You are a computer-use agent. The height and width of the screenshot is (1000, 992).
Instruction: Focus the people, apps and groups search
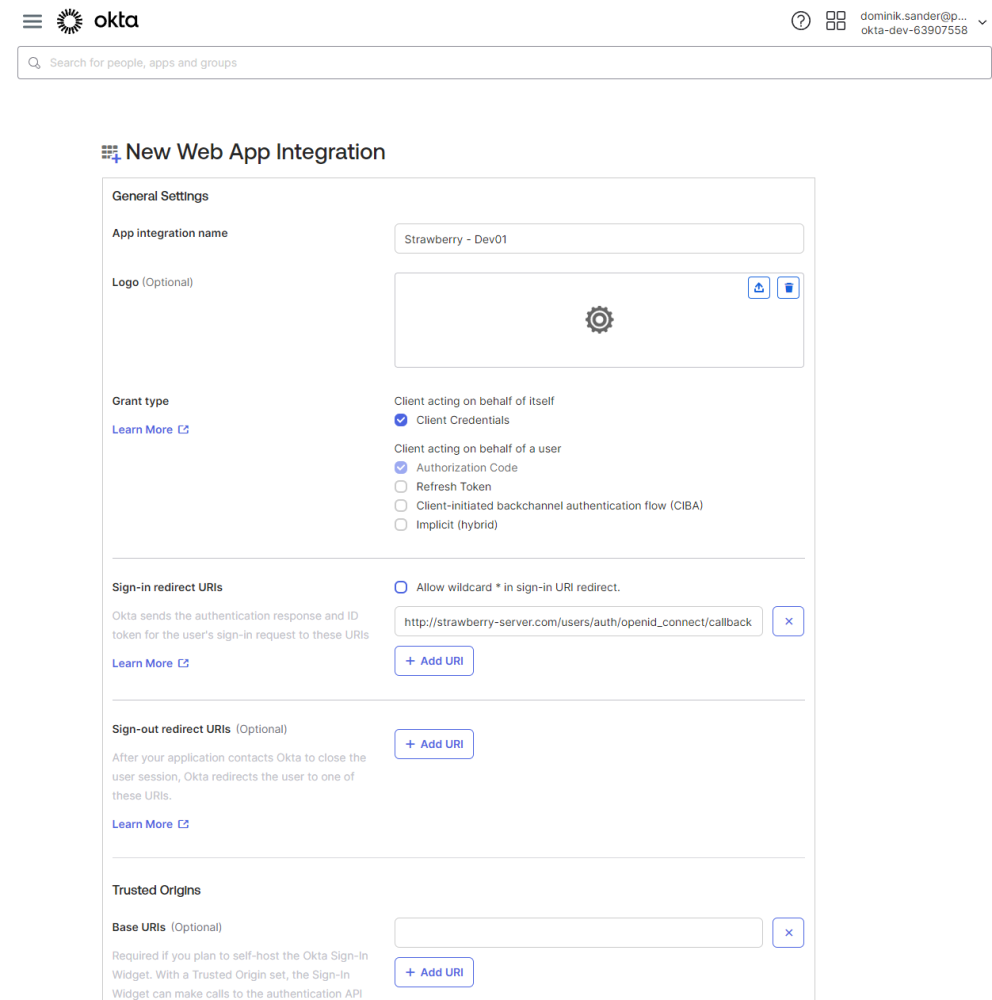[504, 63]
